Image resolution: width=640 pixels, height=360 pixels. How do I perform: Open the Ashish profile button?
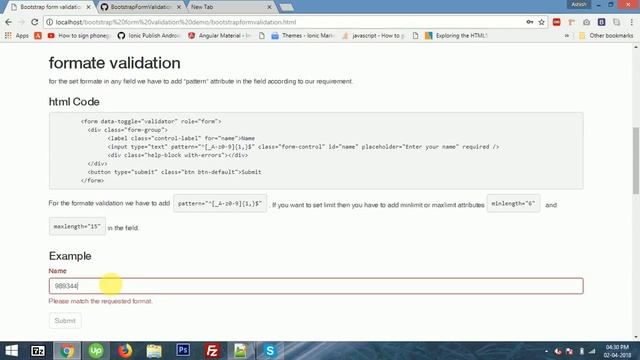pos(579,4)
